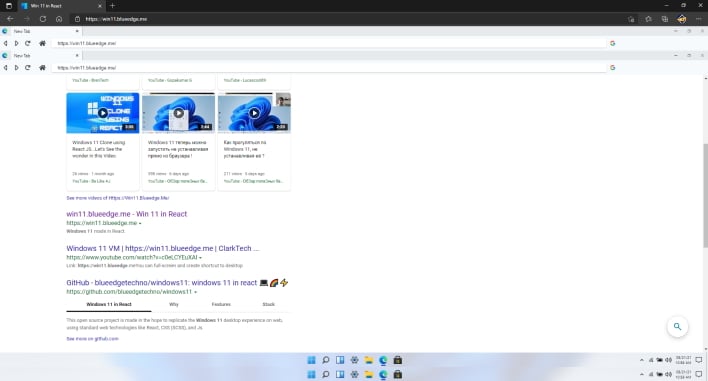
Task: Go home in the dark Edge toolbar
Action: pos(59,19)
